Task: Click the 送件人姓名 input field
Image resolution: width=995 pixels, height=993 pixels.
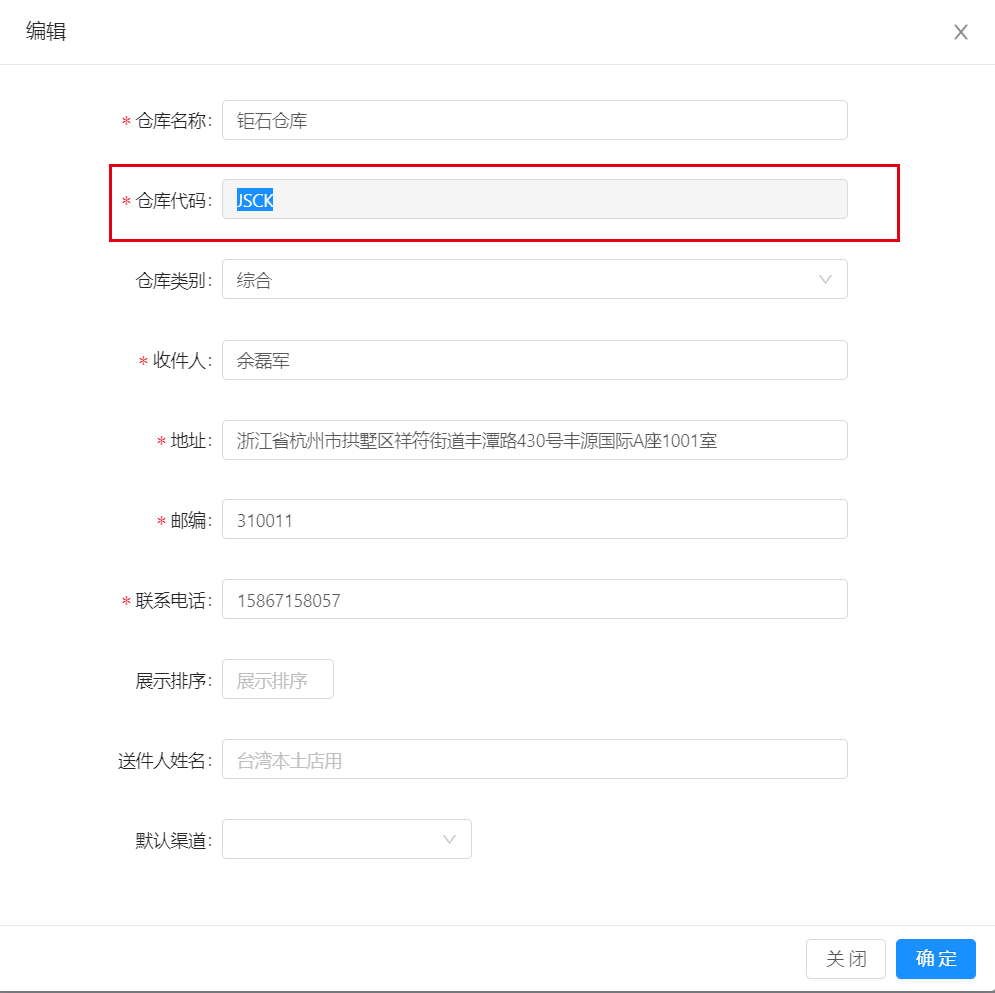Action: (x=534, y=759)
